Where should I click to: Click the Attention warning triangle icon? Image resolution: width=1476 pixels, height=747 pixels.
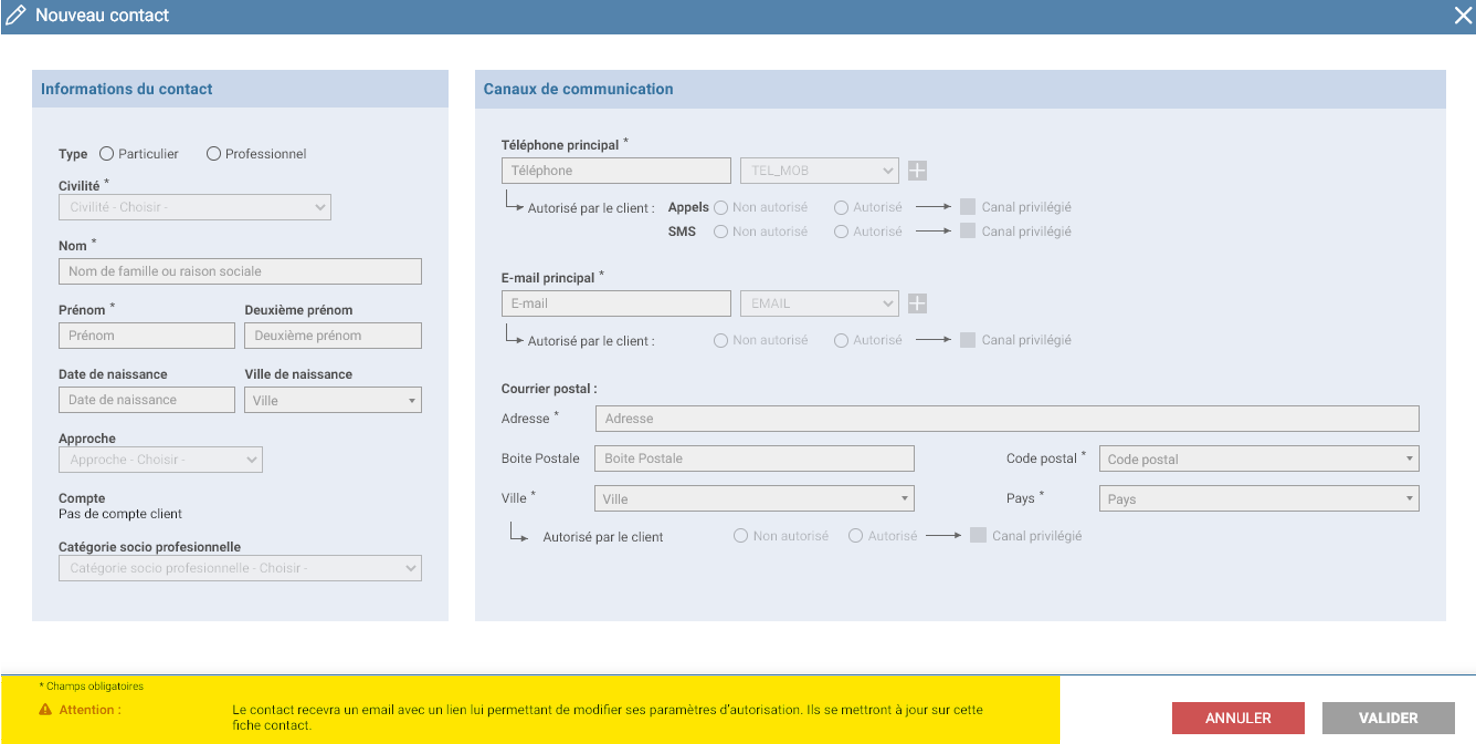tap(45, 710)
